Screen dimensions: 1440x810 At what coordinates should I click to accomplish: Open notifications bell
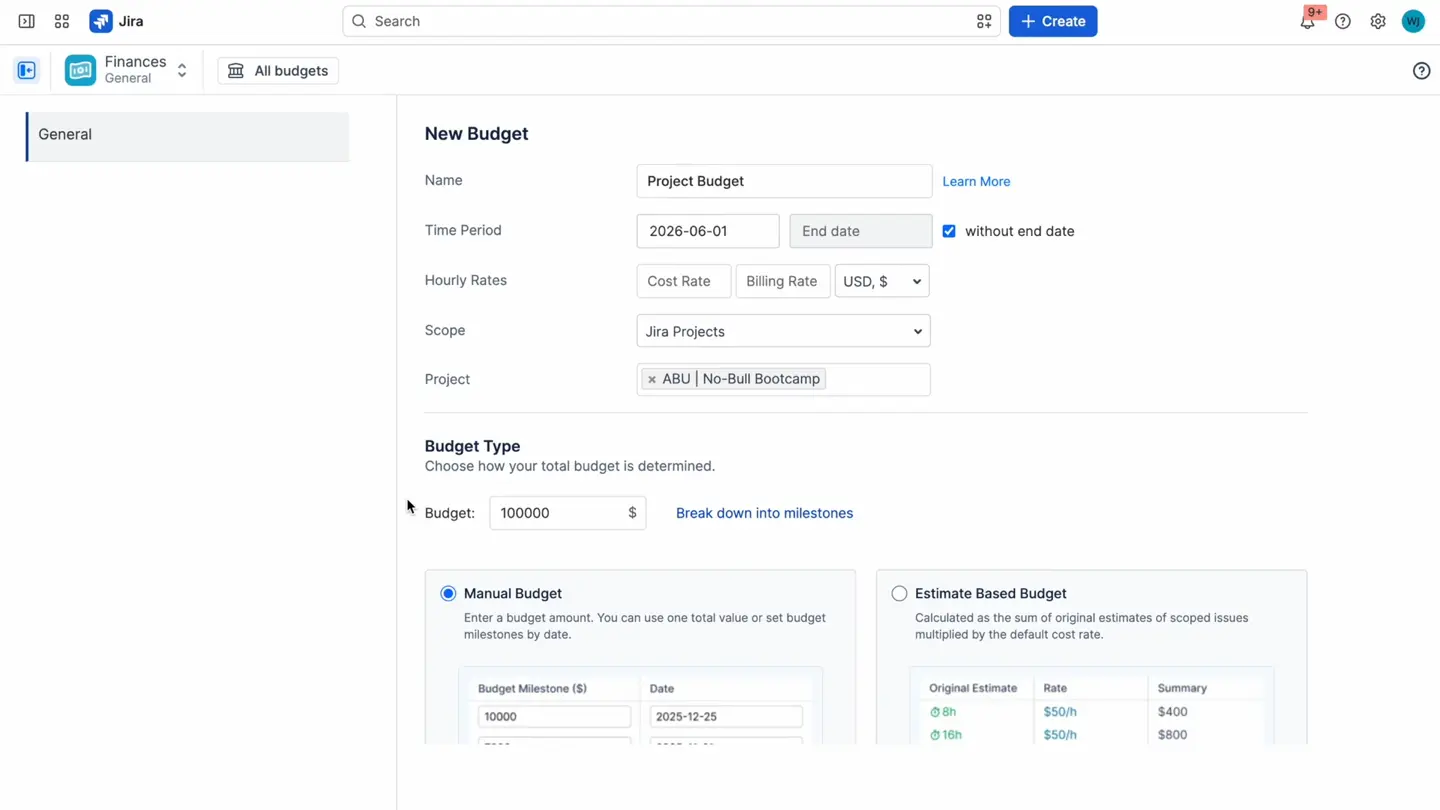(1308, 21)
